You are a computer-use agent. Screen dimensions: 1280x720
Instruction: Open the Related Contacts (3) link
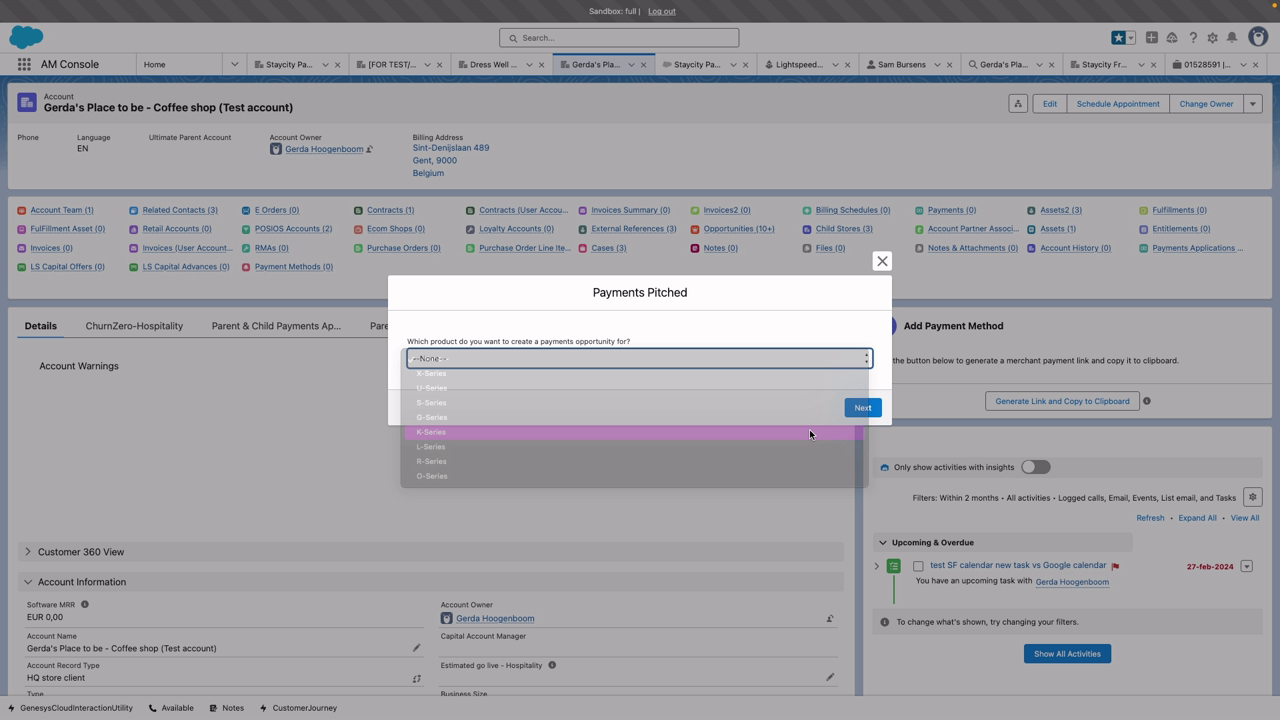click(180, 210)
